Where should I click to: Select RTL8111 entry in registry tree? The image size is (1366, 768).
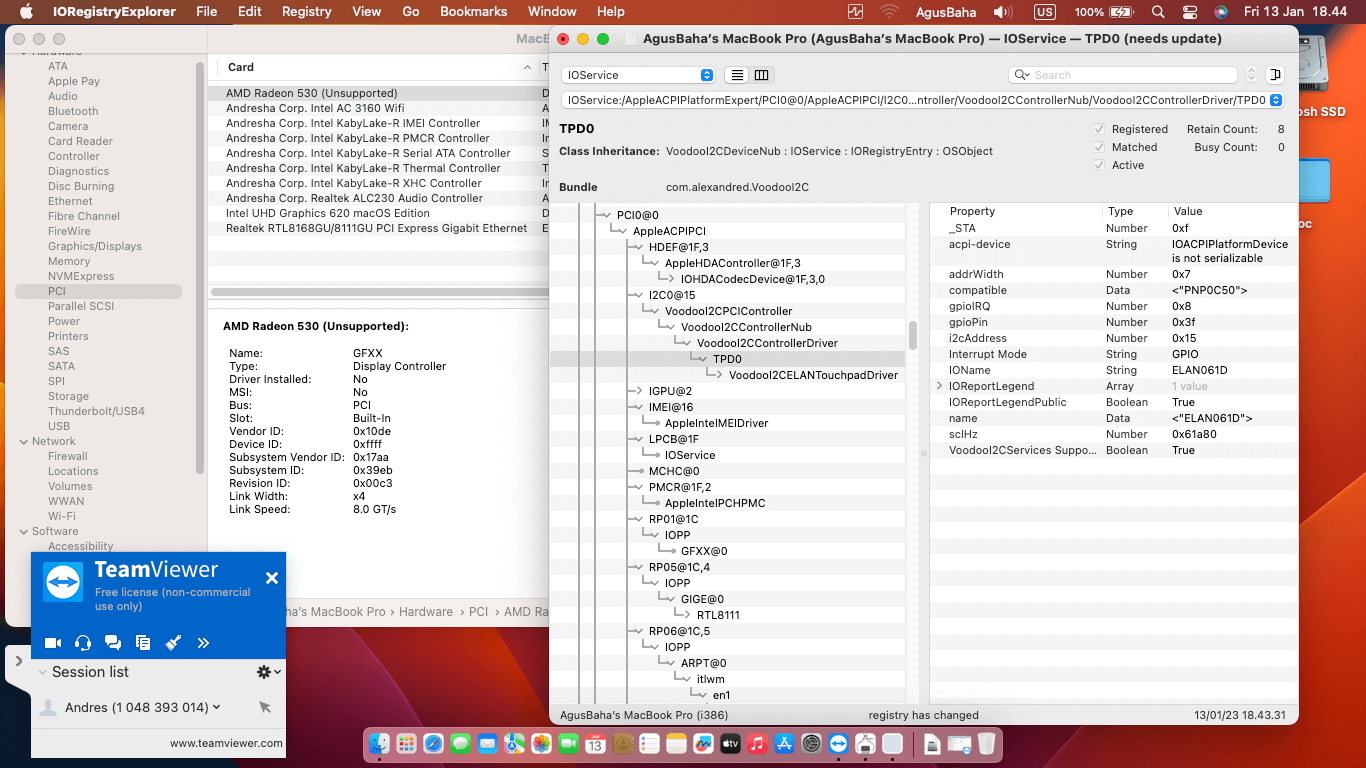pyautogui.click(x=718, y=615)
